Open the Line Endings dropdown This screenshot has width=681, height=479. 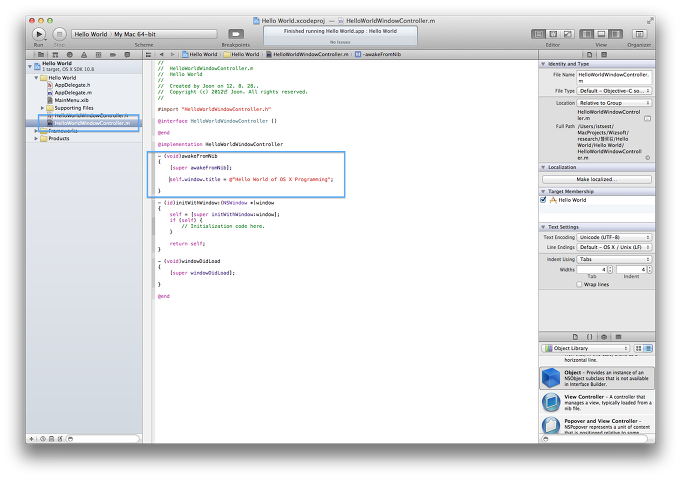[614, 247]
